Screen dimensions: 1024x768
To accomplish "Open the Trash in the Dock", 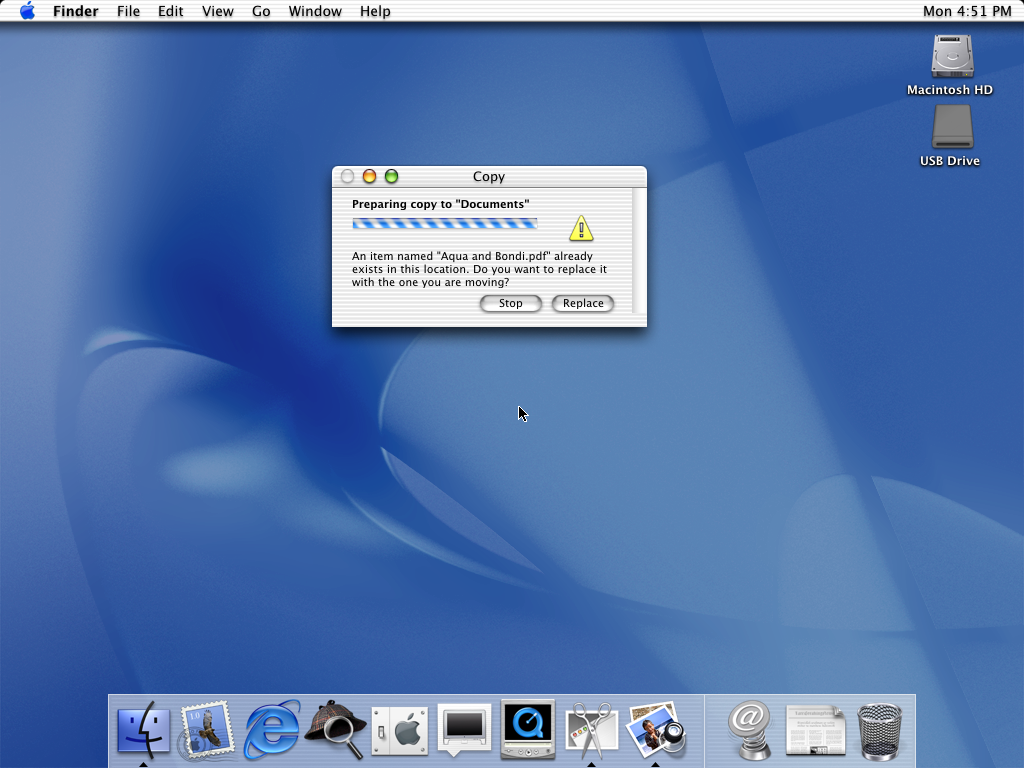I will (x=880, y=731).
